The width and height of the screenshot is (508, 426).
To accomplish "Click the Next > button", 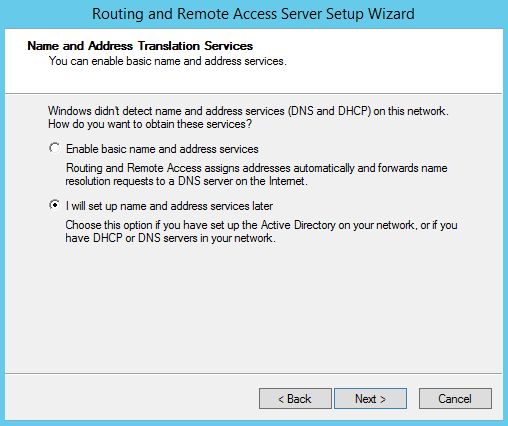I will tap(370, 398).
